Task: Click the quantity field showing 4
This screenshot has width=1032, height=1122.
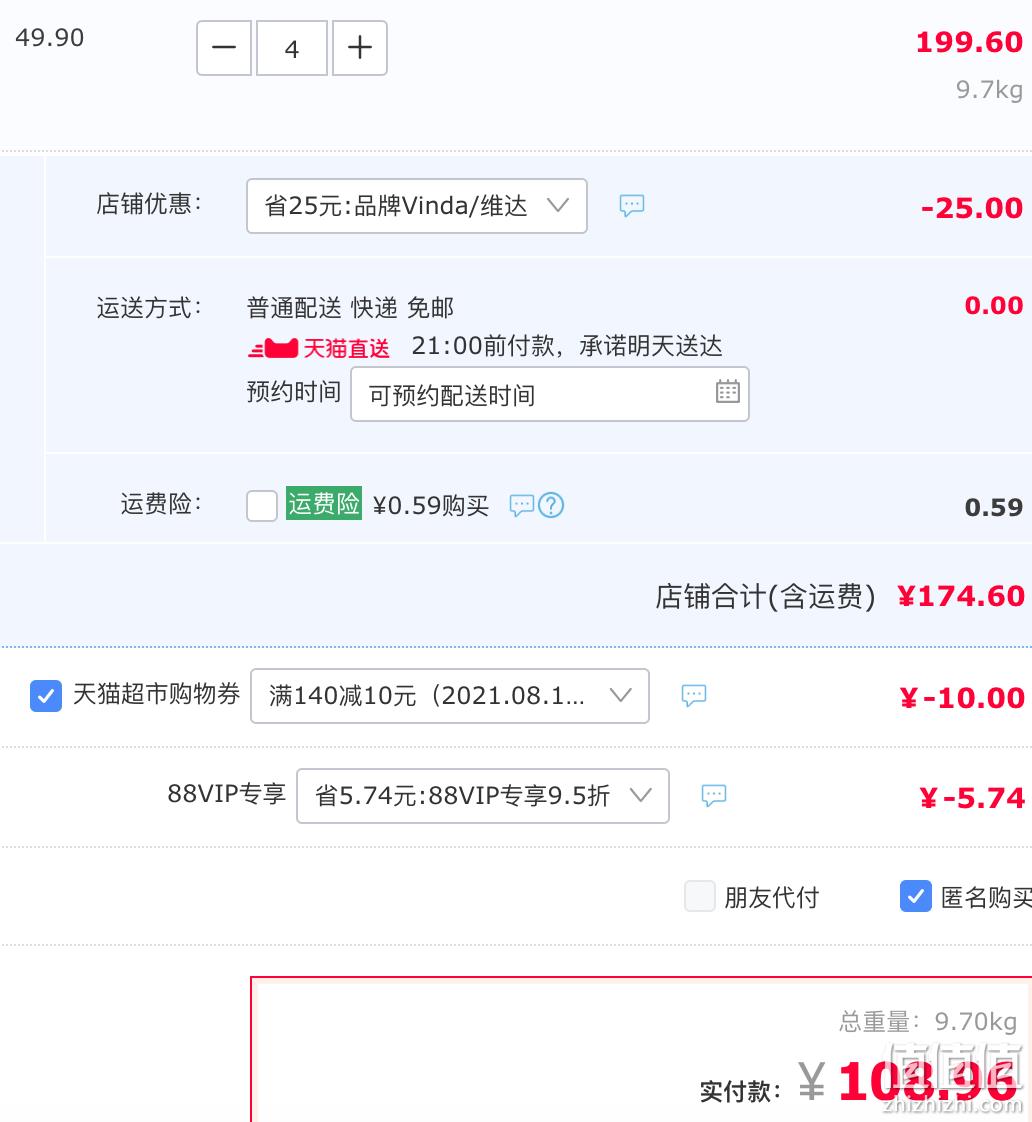Action: pos(292,48)
